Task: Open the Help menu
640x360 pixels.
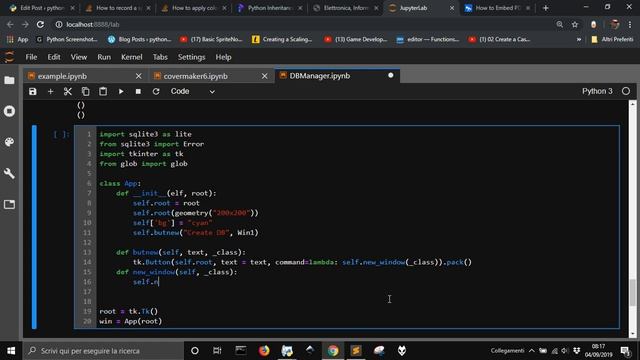Action: [x=223, y=57]
